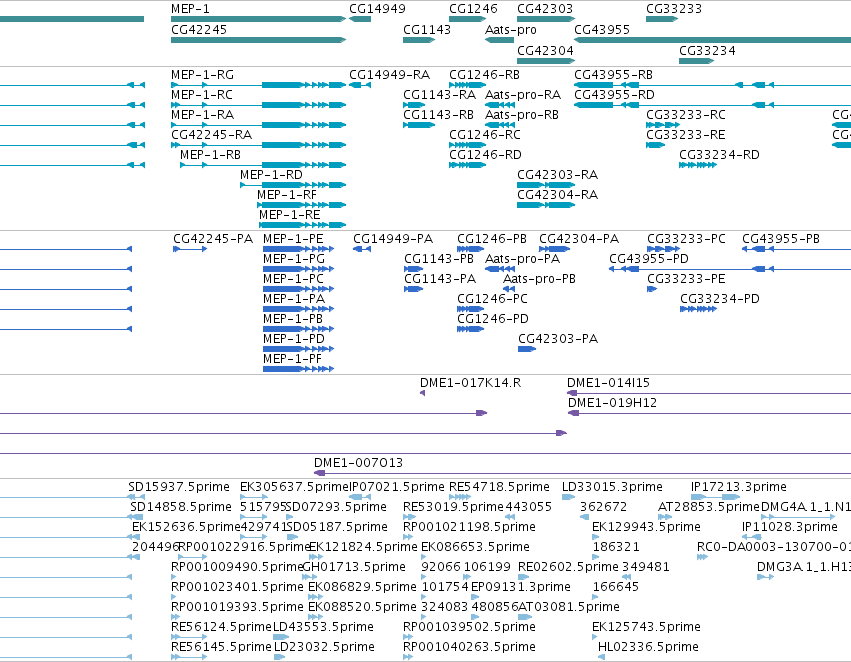Image resolution: width=851 pixels, height=662 pixels.
Task: Select clone DME1-019H12
Action: [x=709, y=413]
